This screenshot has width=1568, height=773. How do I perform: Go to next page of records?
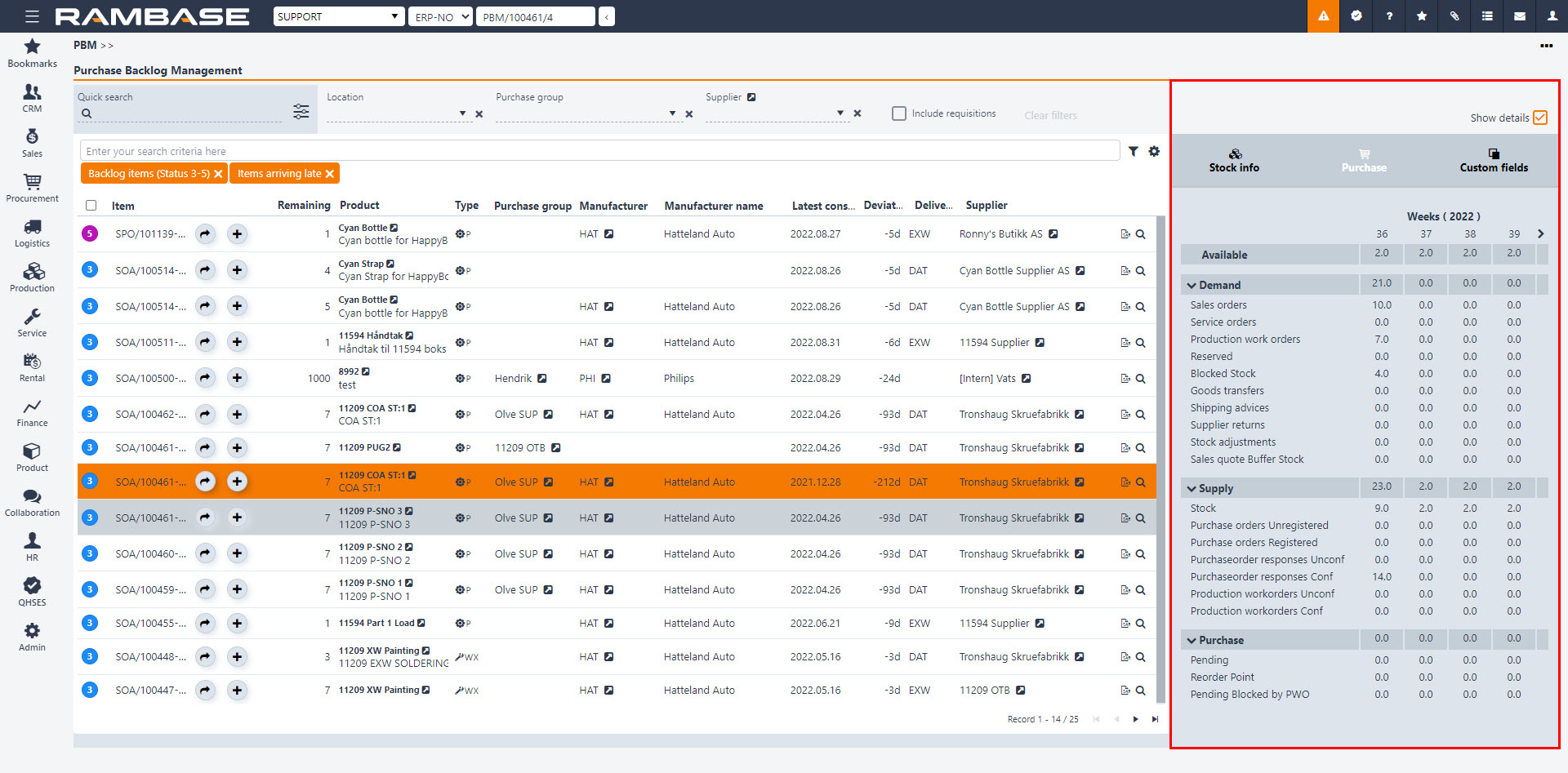(x=1135, y=719)
